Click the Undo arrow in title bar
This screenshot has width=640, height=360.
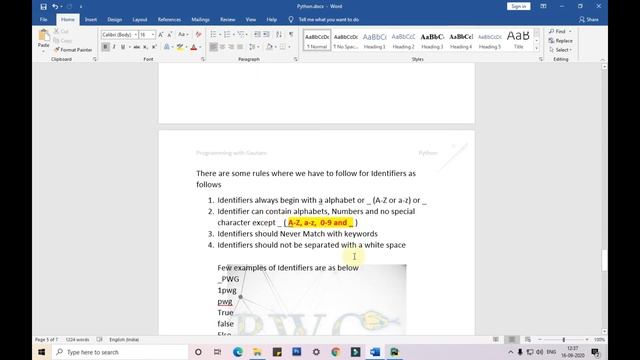pyautogui.click(x=55, y=7)
